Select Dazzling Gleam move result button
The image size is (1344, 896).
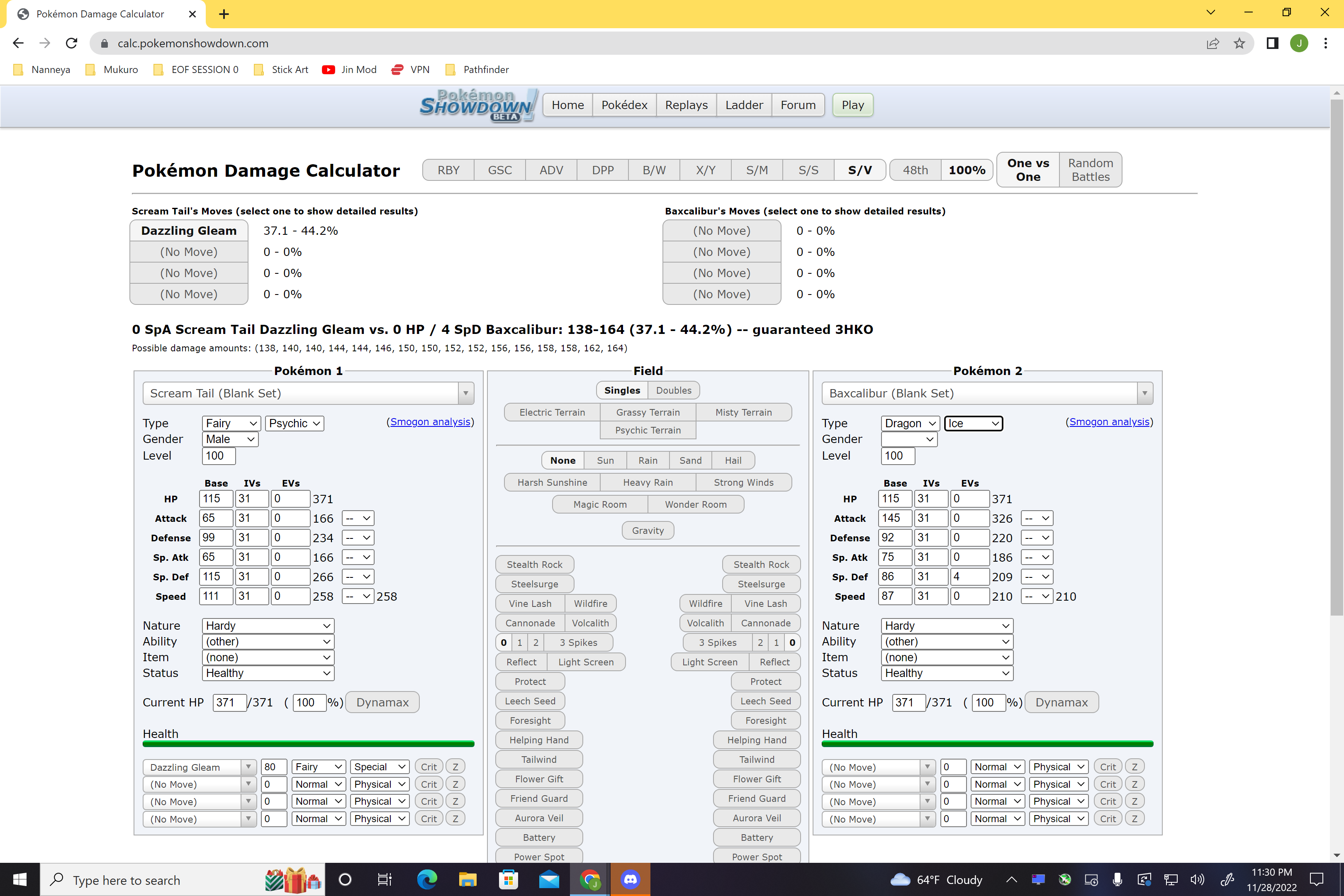tap(189, 231)
